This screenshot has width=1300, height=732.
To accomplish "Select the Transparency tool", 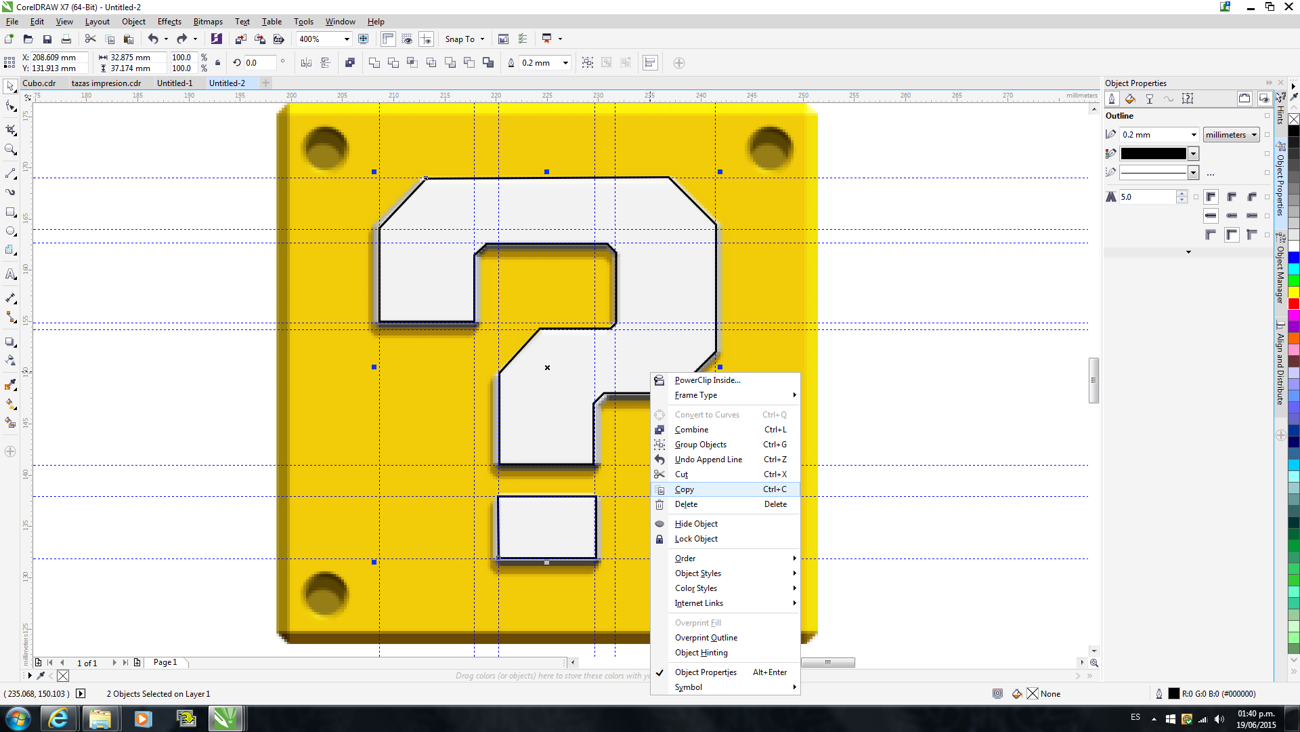I will point(11,361).
